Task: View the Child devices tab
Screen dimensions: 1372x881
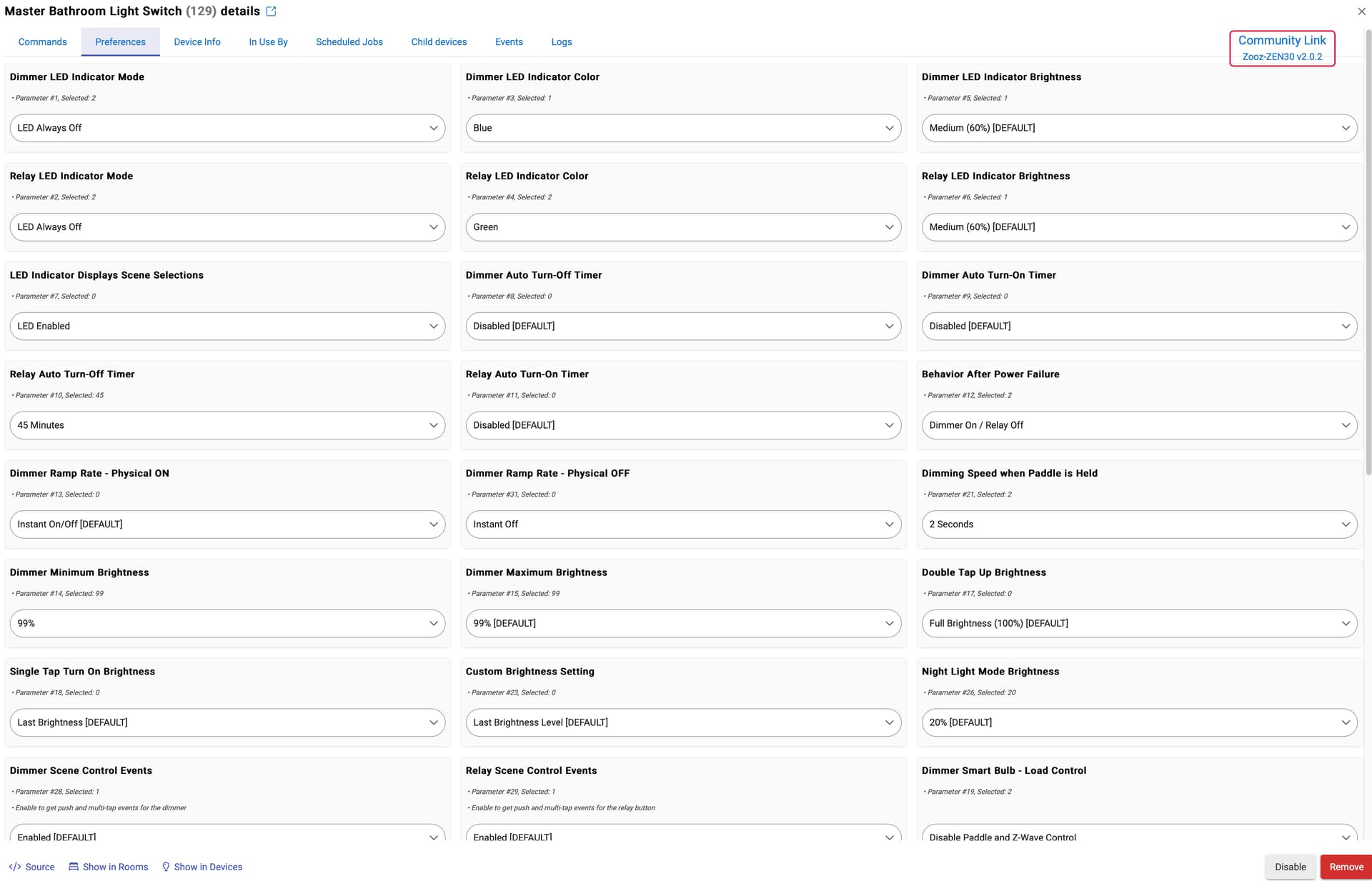Action: pos(439,42)
